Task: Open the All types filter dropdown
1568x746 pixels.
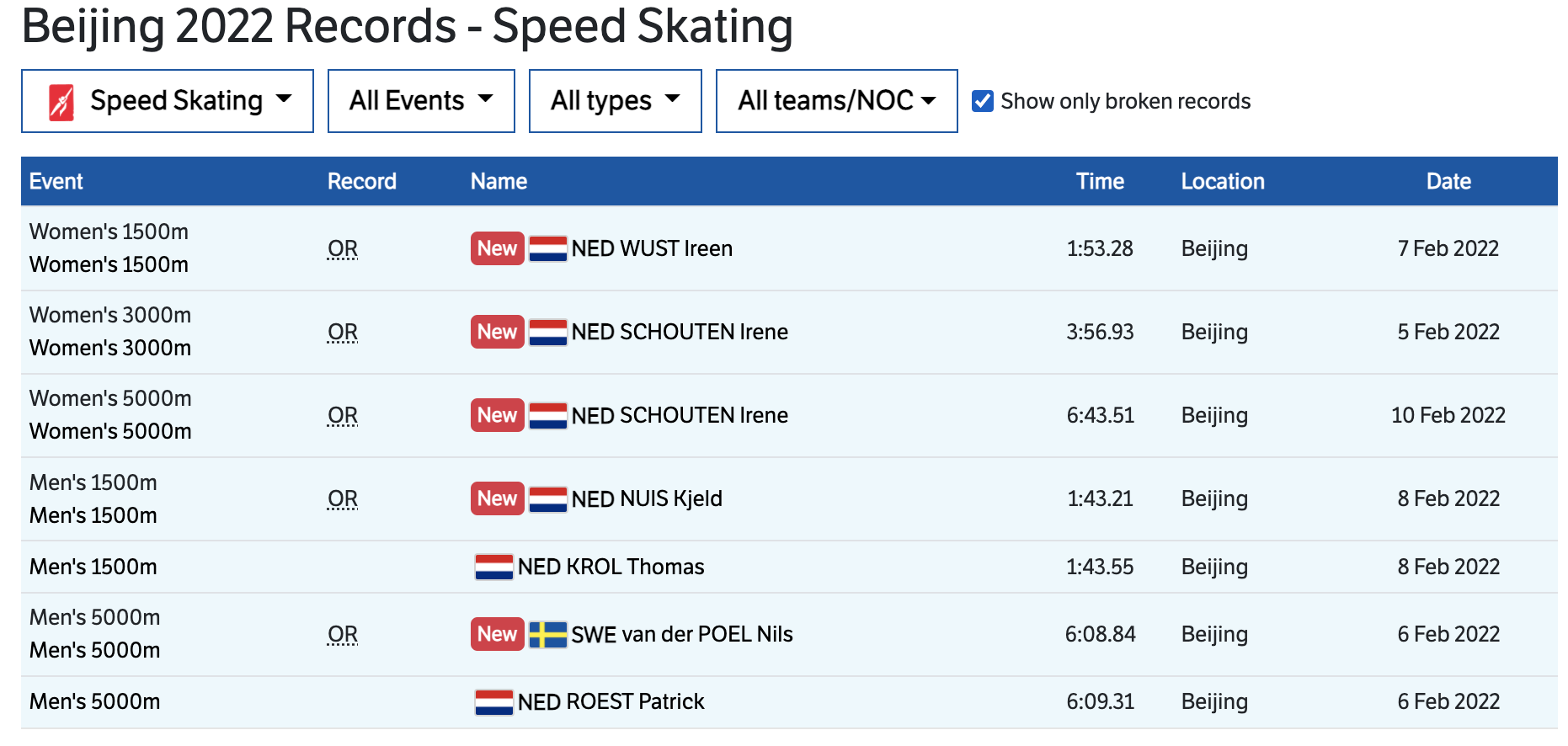Action: tap(615, 102)
